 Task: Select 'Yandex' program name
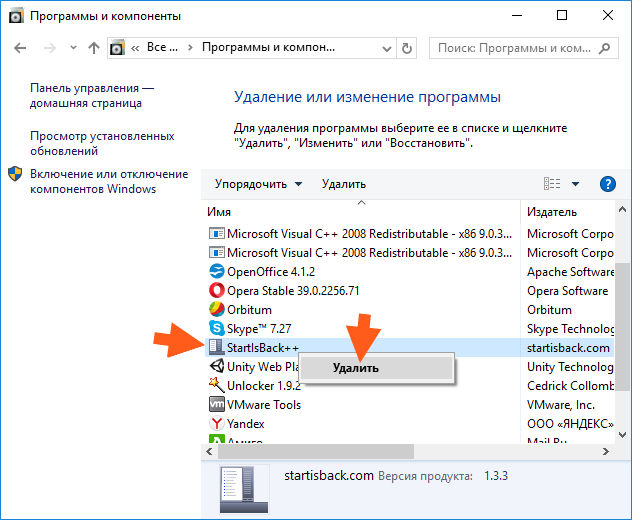pyautogui.click(x=245, y=424)
